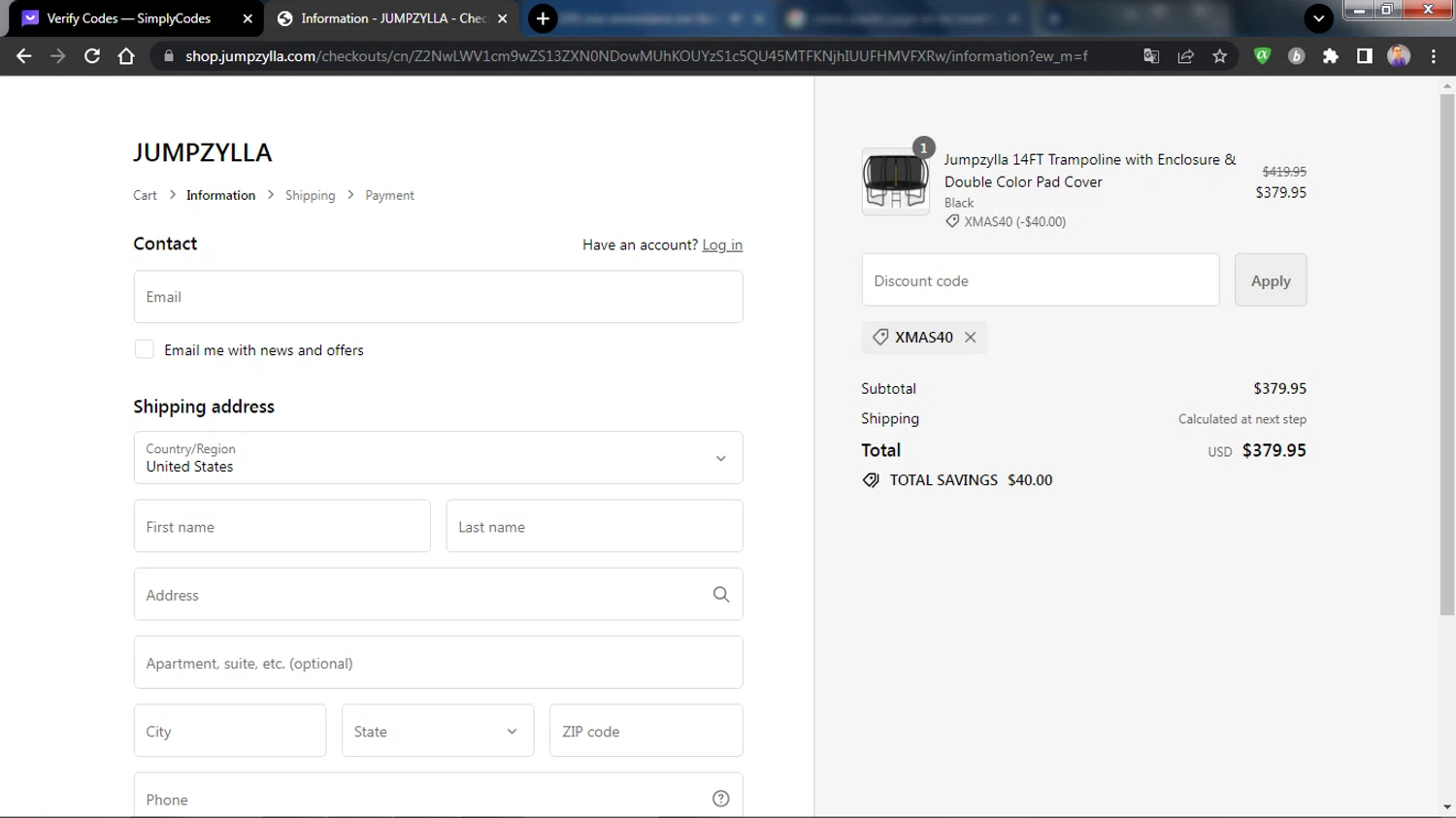This screenshot has width=1456, height=818.
Task: Switch to Verify Codes SimplyCodes tab
Action: (129, 18)
